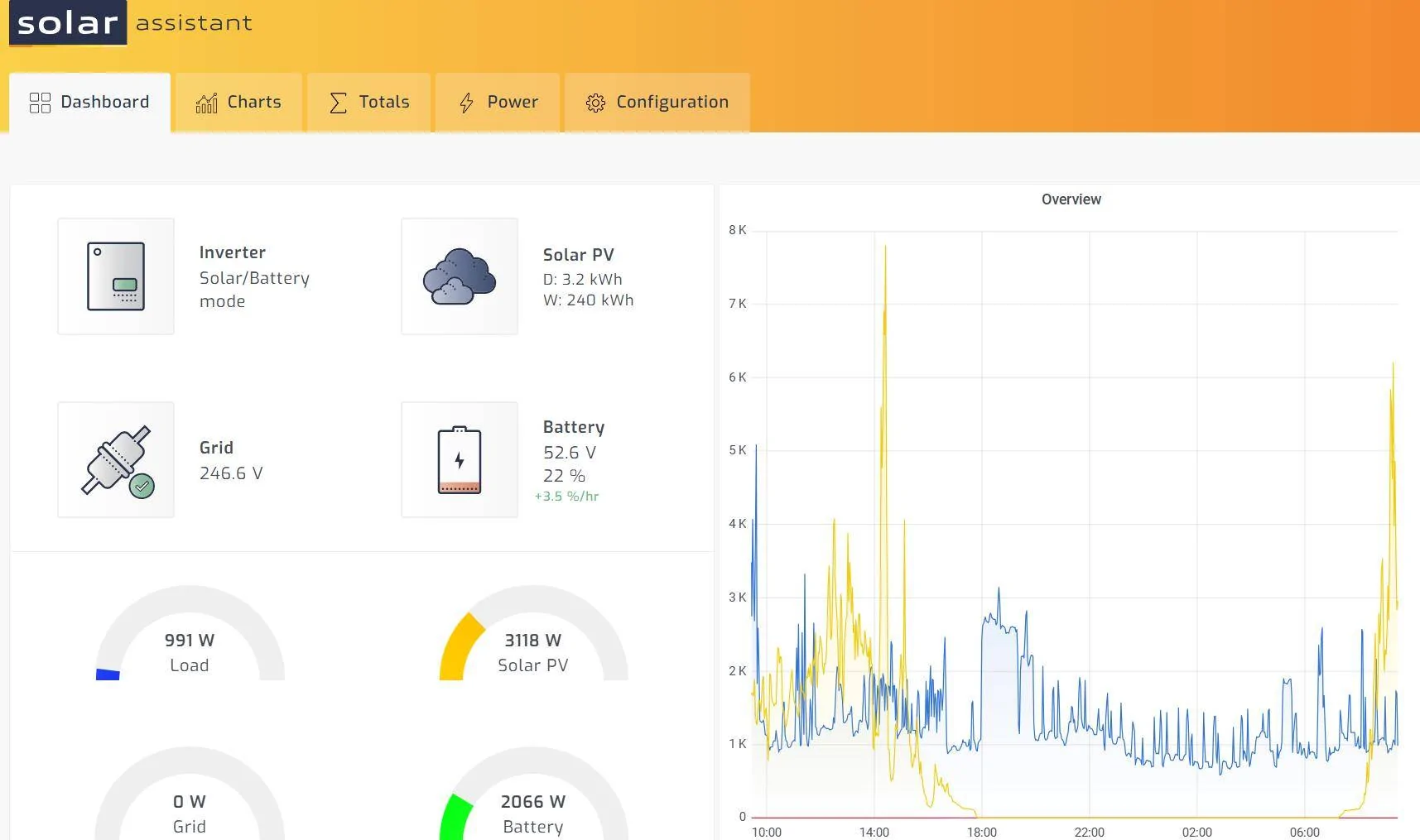Click the 14:00 x-axis label
1420x840 pixels.
(874, 833)
